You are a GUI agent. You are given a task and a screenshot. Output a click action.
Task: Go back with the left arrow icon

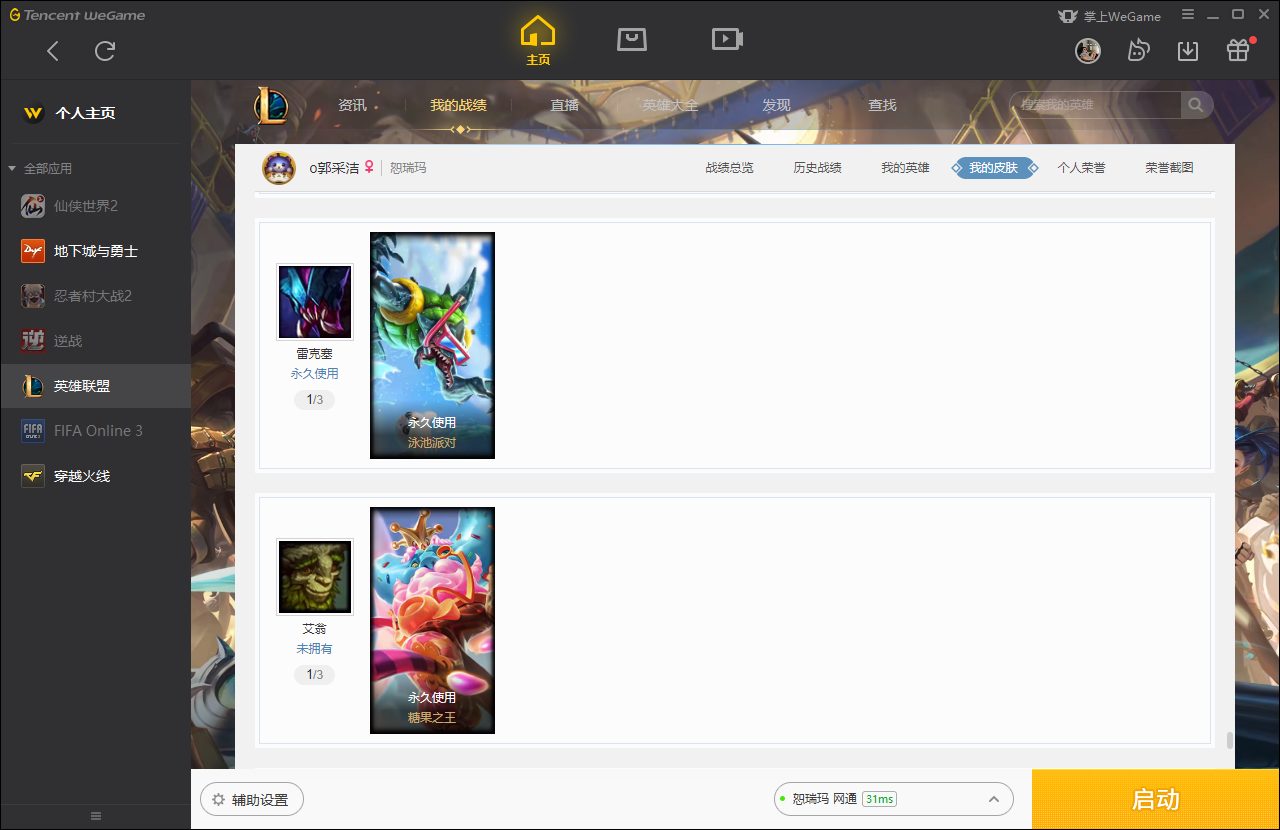click(53, 51)
